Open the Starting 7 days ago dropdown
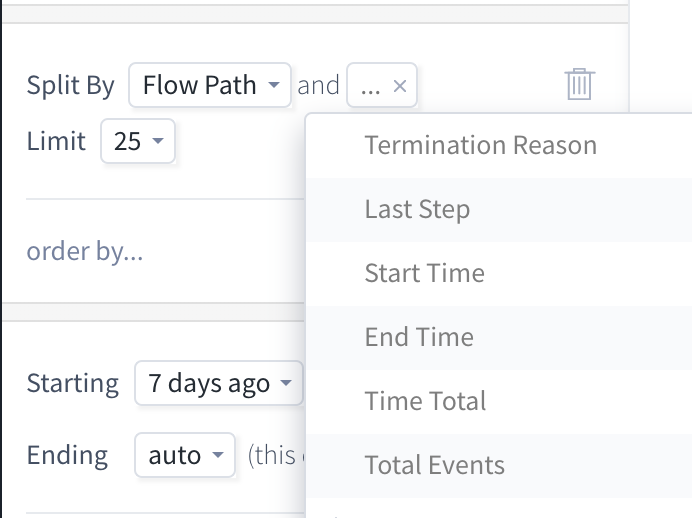The width and height of the screenshot is (692, 518). pos(219,383)
